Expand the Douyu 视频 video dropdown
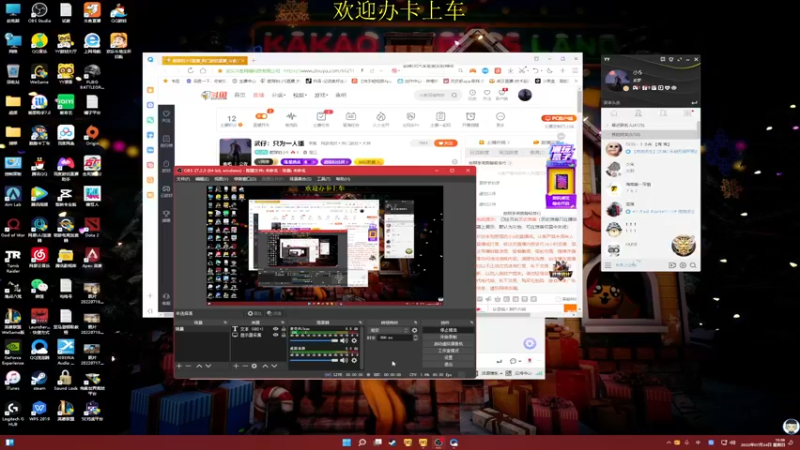Screen dimensions: 800x450 click(300, 95)
